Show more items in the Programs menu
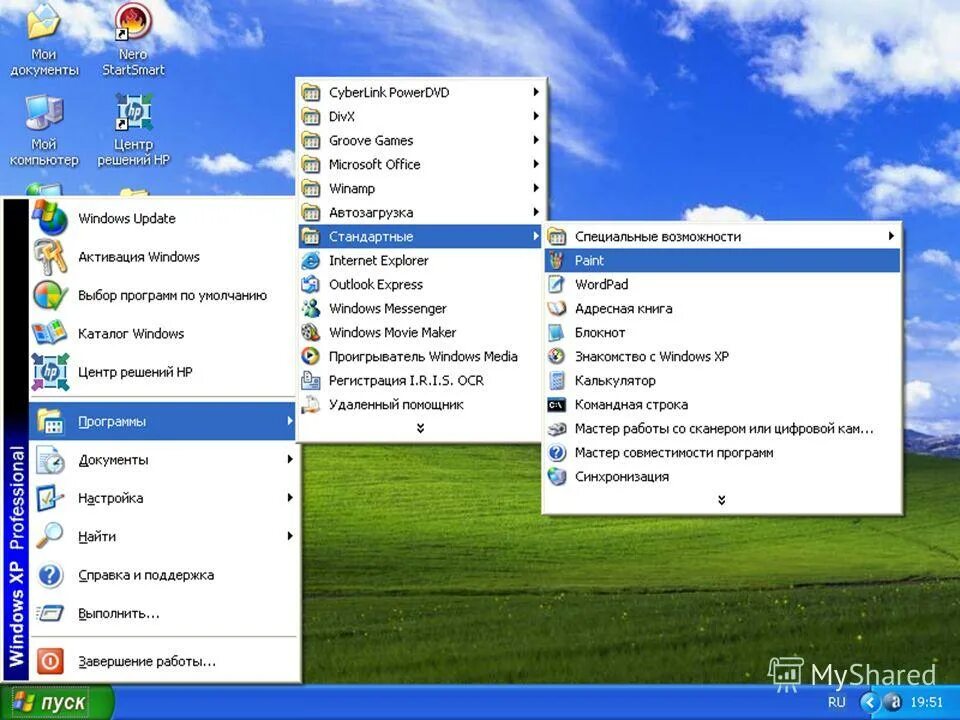Image resolution: width=960 pixels, height=720 pixels. (420, 428)
